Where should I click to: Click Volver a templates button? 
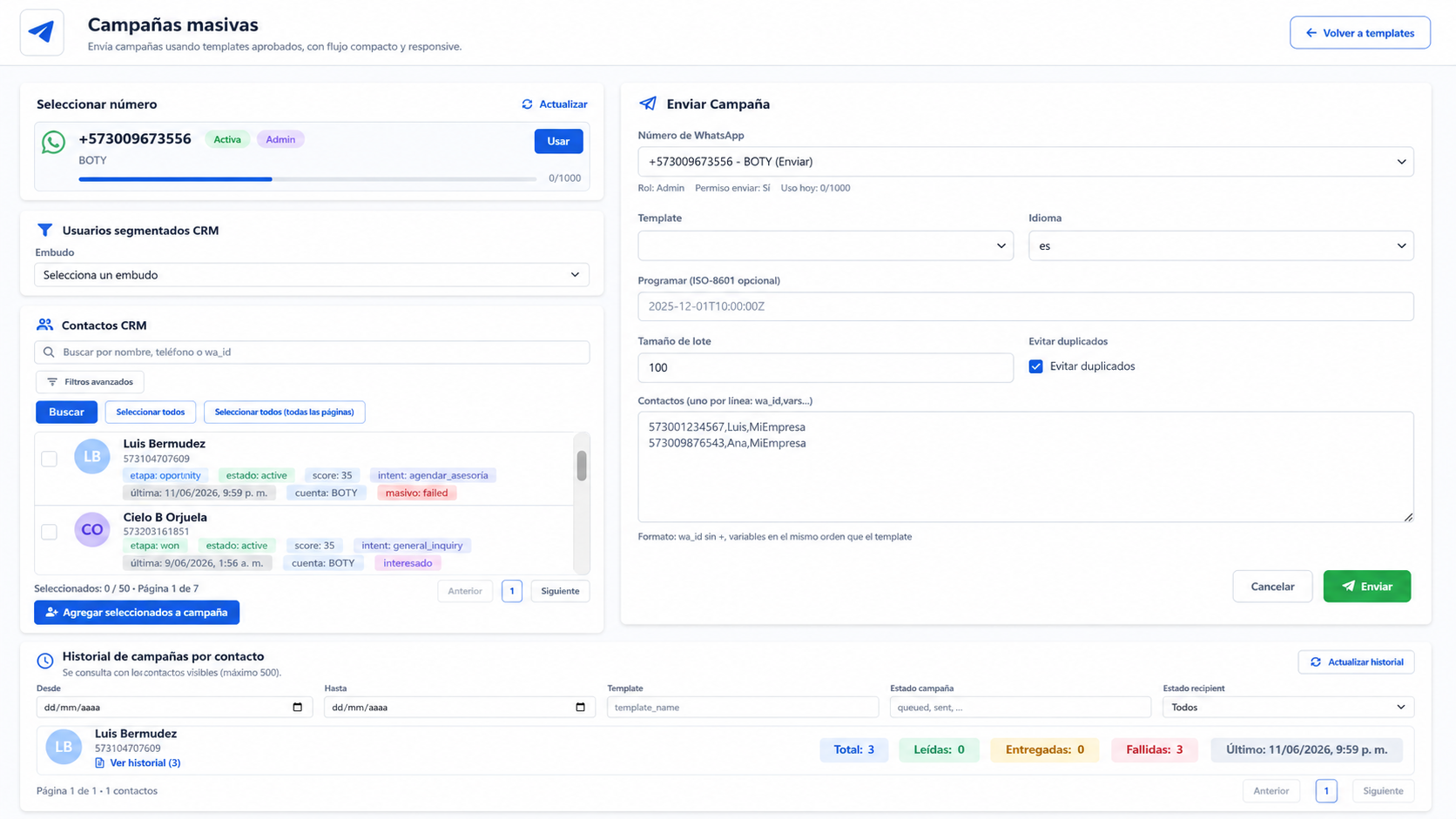pos(1360,33)
